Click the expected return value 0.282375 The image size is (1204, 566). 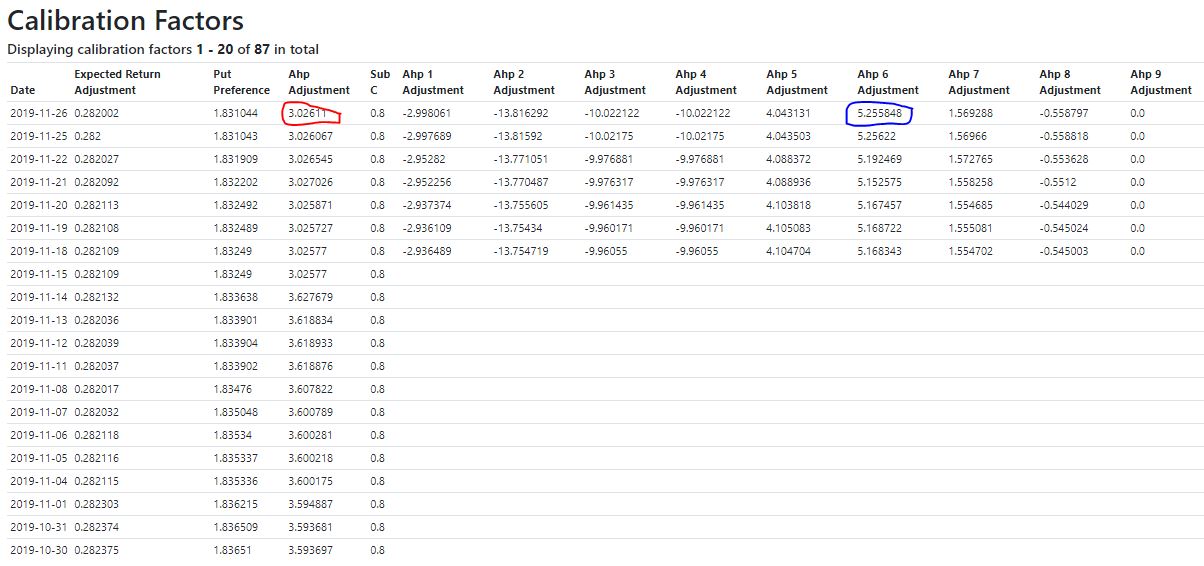(96, 550)
